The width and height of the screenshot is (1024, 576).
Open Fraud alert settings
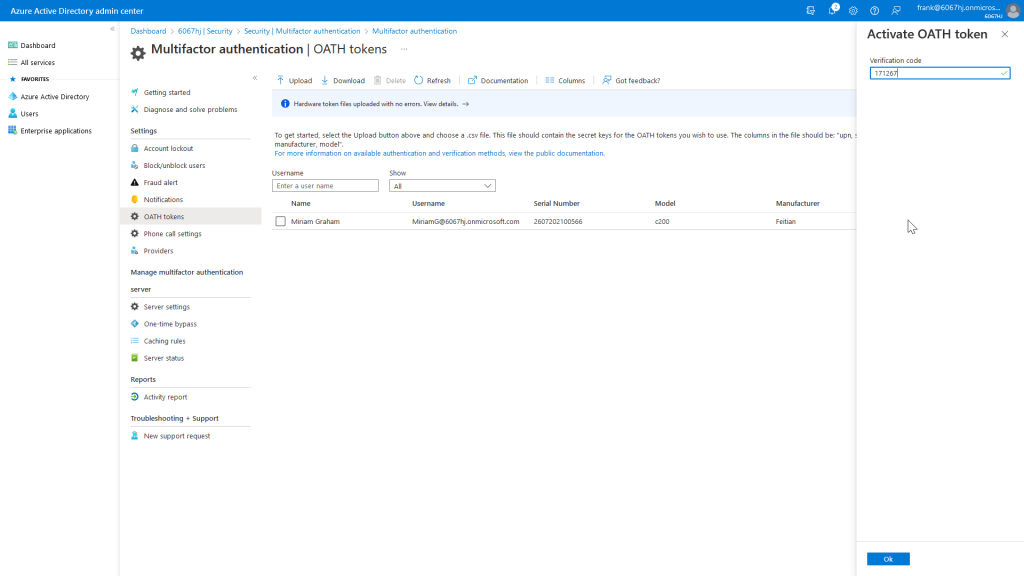click(x=160, y=183)
